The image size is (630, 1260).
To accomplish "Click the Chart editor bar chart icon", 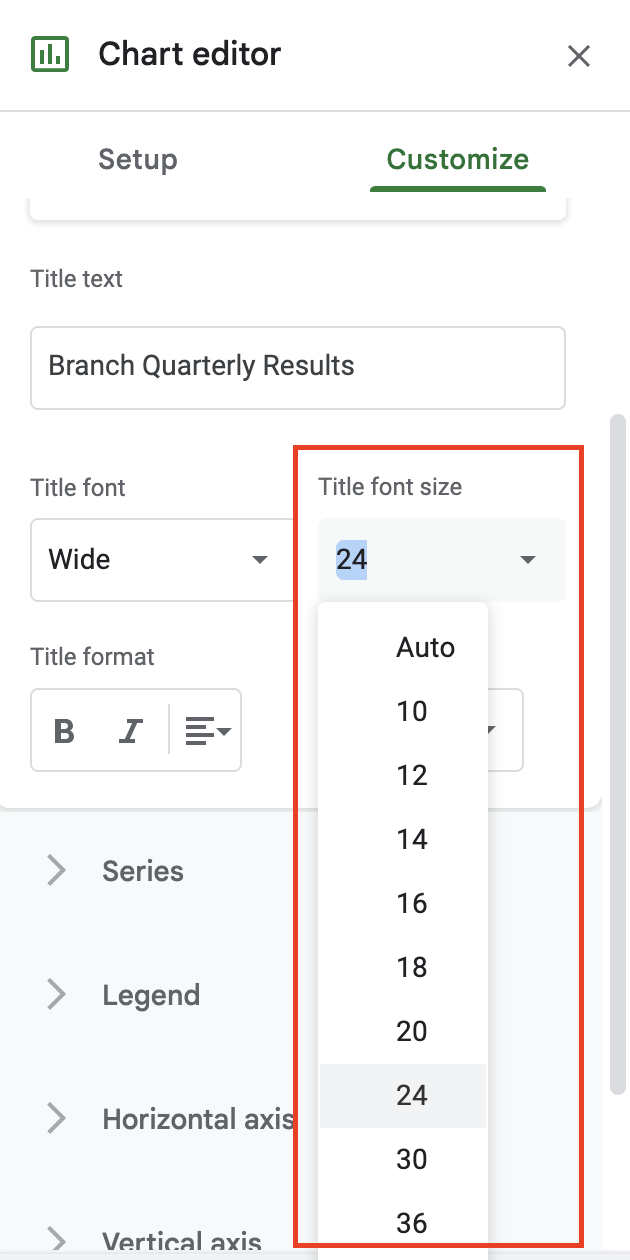I will [48, 54].
